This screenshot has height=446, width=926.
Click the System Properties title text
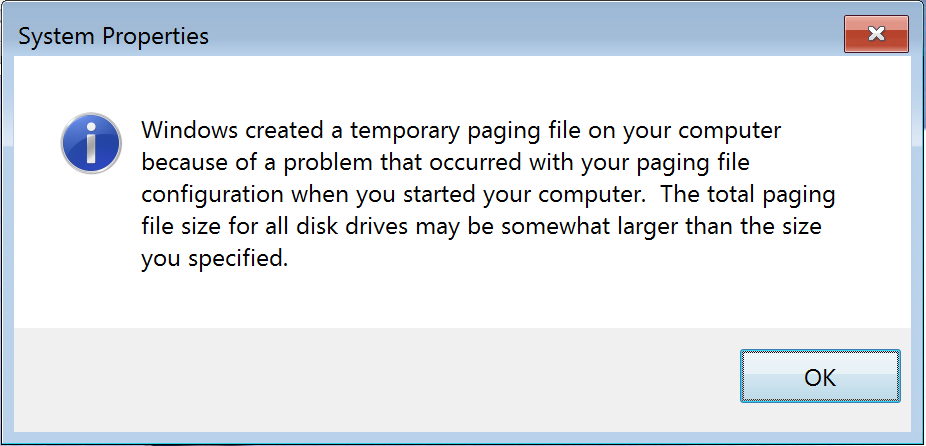(113, 37)
